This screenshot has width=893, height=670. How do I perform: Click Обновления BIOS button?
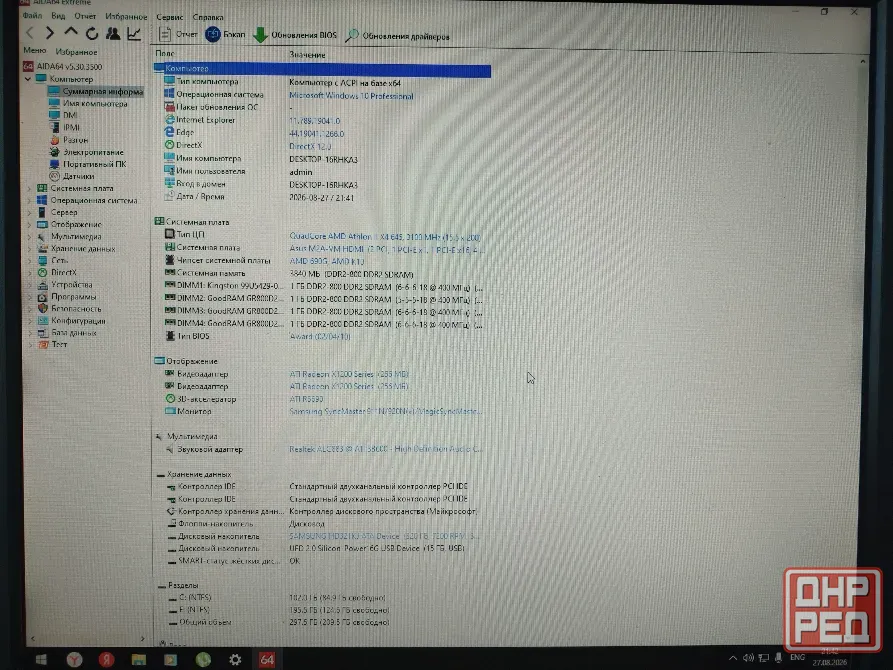pos(295,35)
